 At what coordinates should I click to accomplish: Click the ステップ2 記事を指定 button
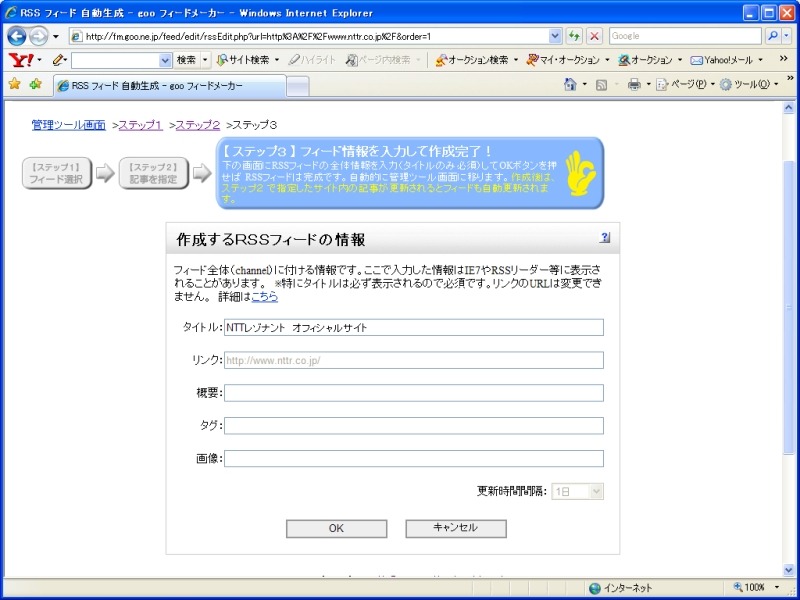[154, 173]
